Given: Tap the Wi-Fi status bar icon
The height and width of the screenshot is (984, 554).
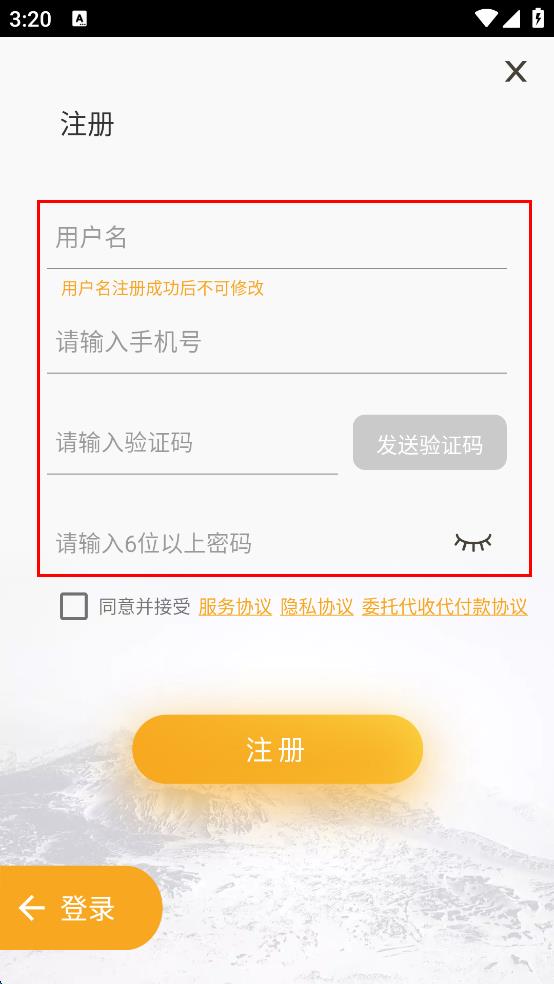Looking at the screenshot, I should [x=486, y=18].
